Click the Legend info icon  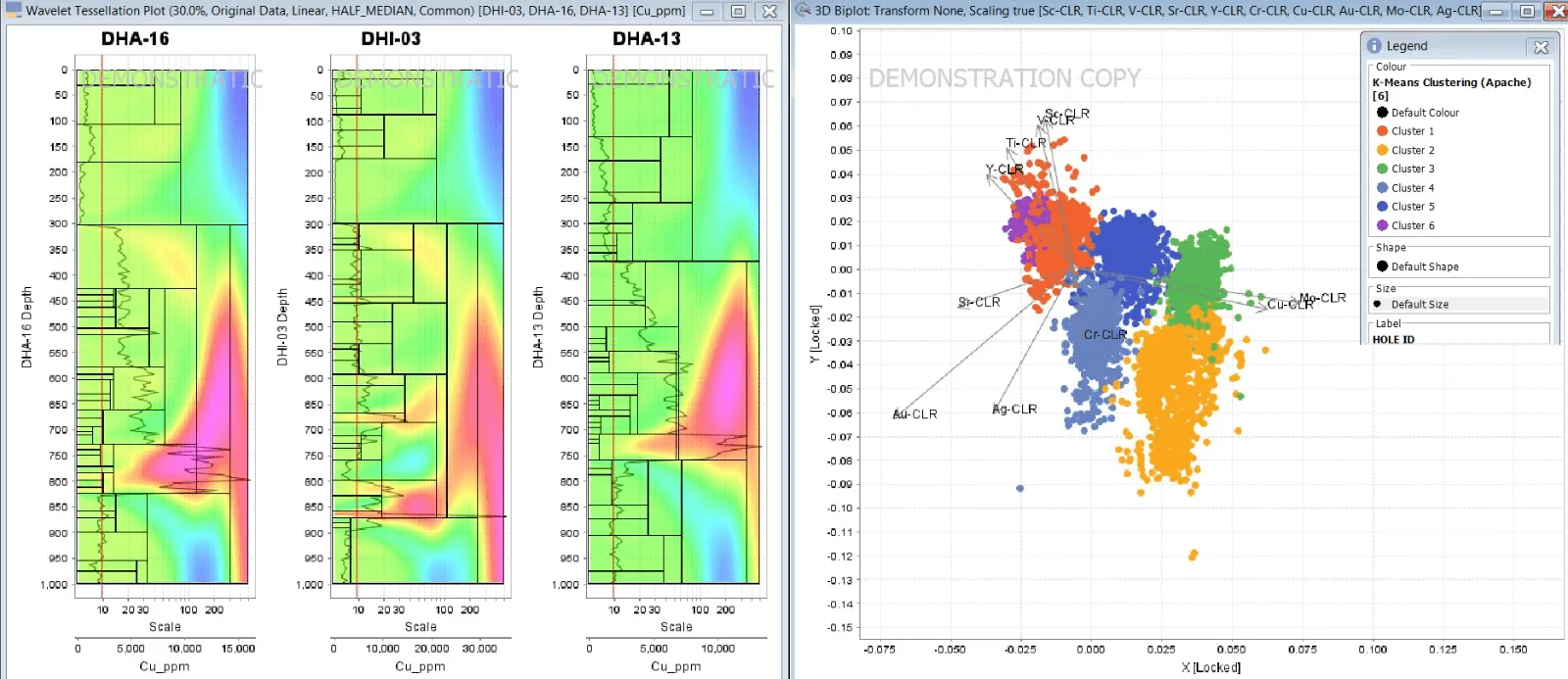[x=1374, y=46]
